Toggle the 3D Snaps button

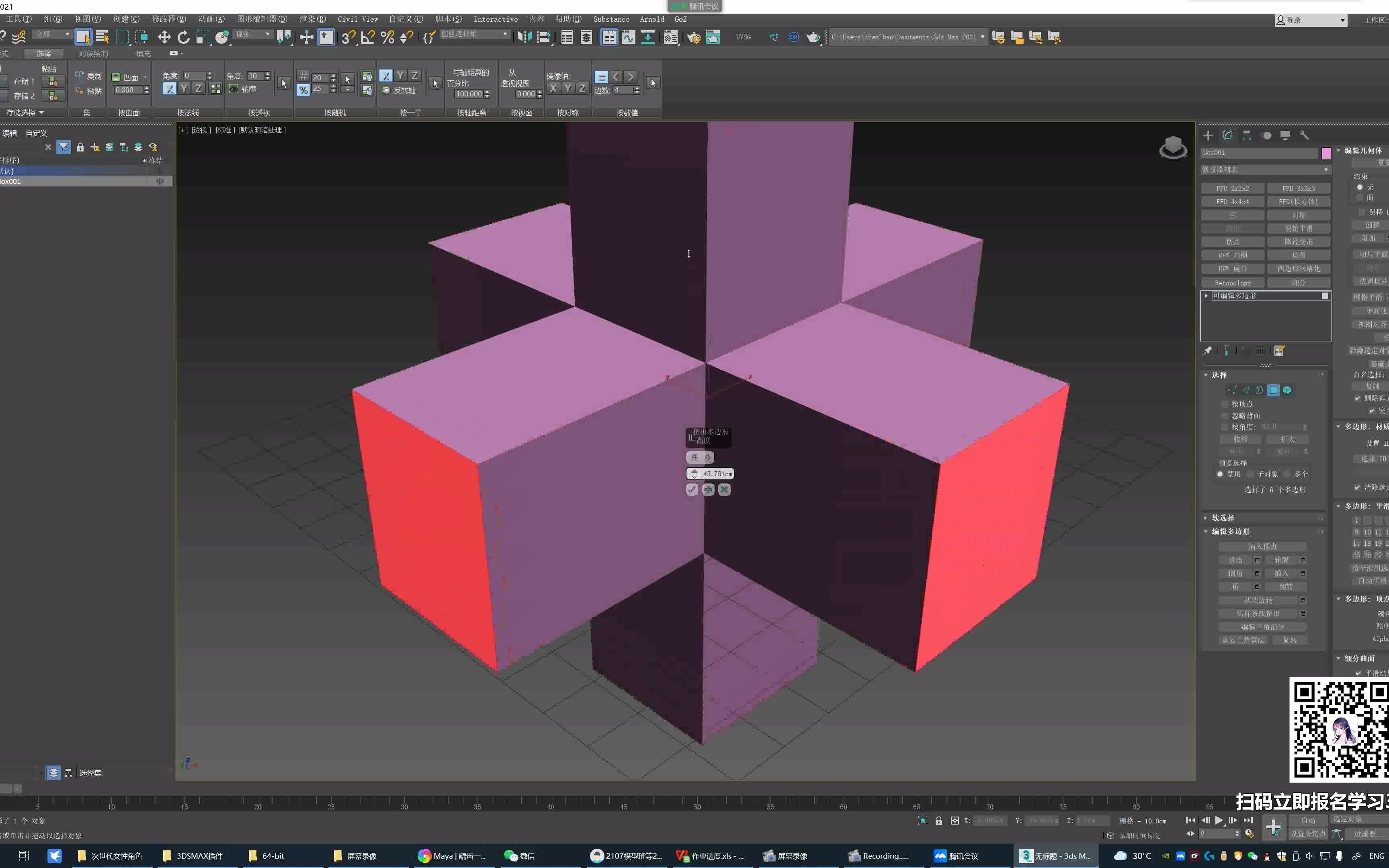[x=348, y=38]
